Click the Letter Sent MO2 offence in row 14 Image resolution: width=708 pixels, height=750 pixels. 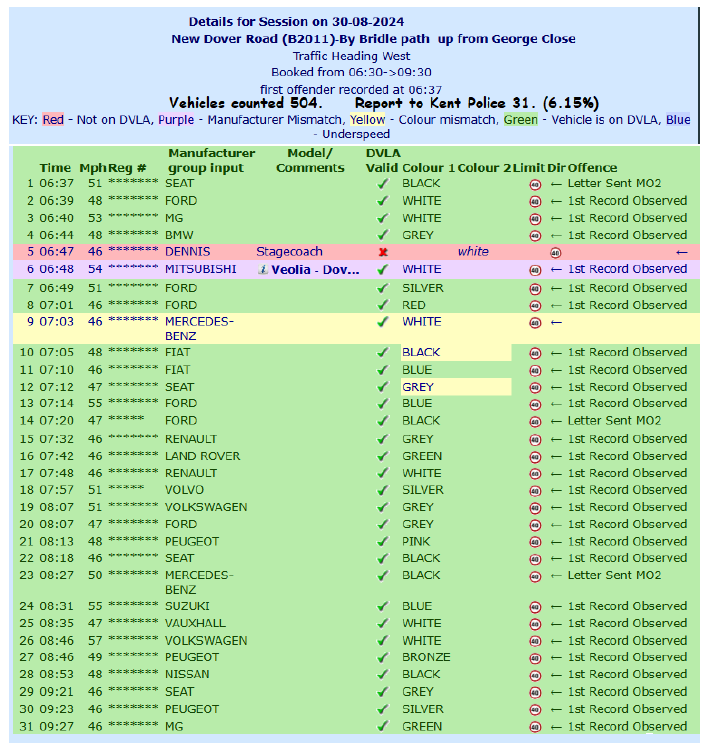click(614, 421)
